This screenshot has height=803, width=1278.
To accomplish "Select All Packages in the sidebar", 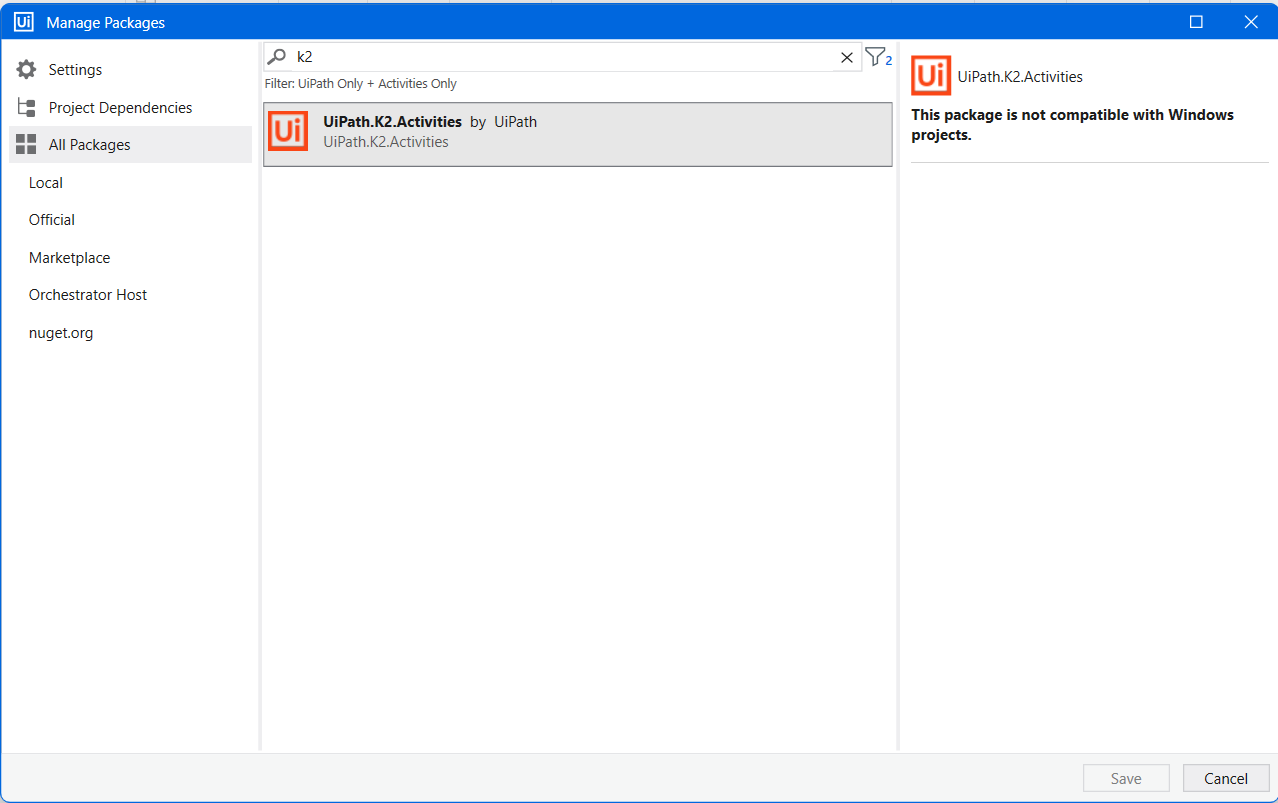I will 130,145.
